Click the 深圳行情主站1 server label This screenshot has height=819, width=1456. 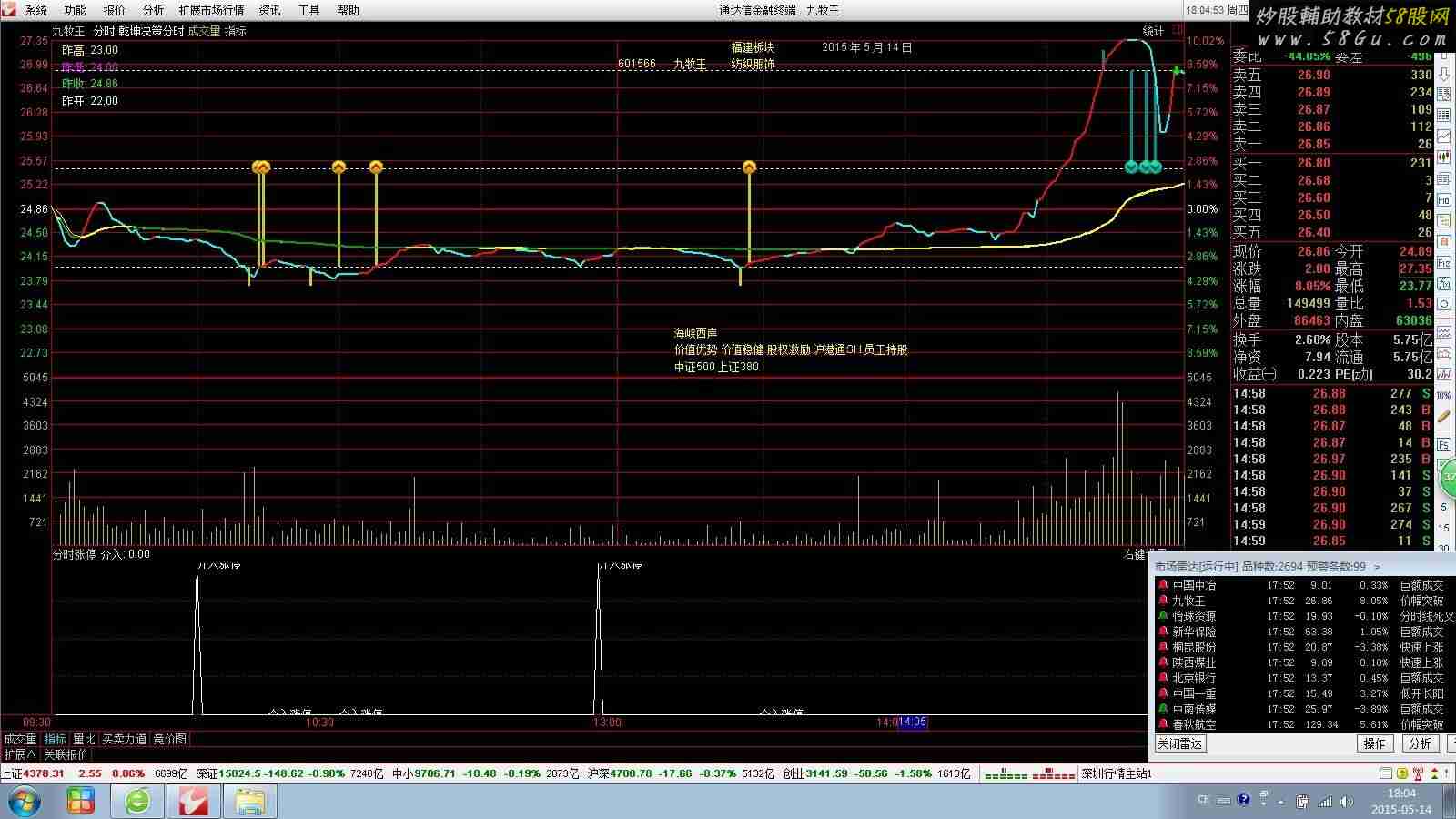1117,773
